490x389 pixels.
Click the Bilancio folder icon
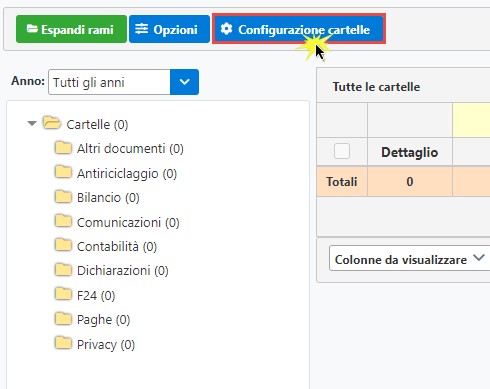[63, 197]
